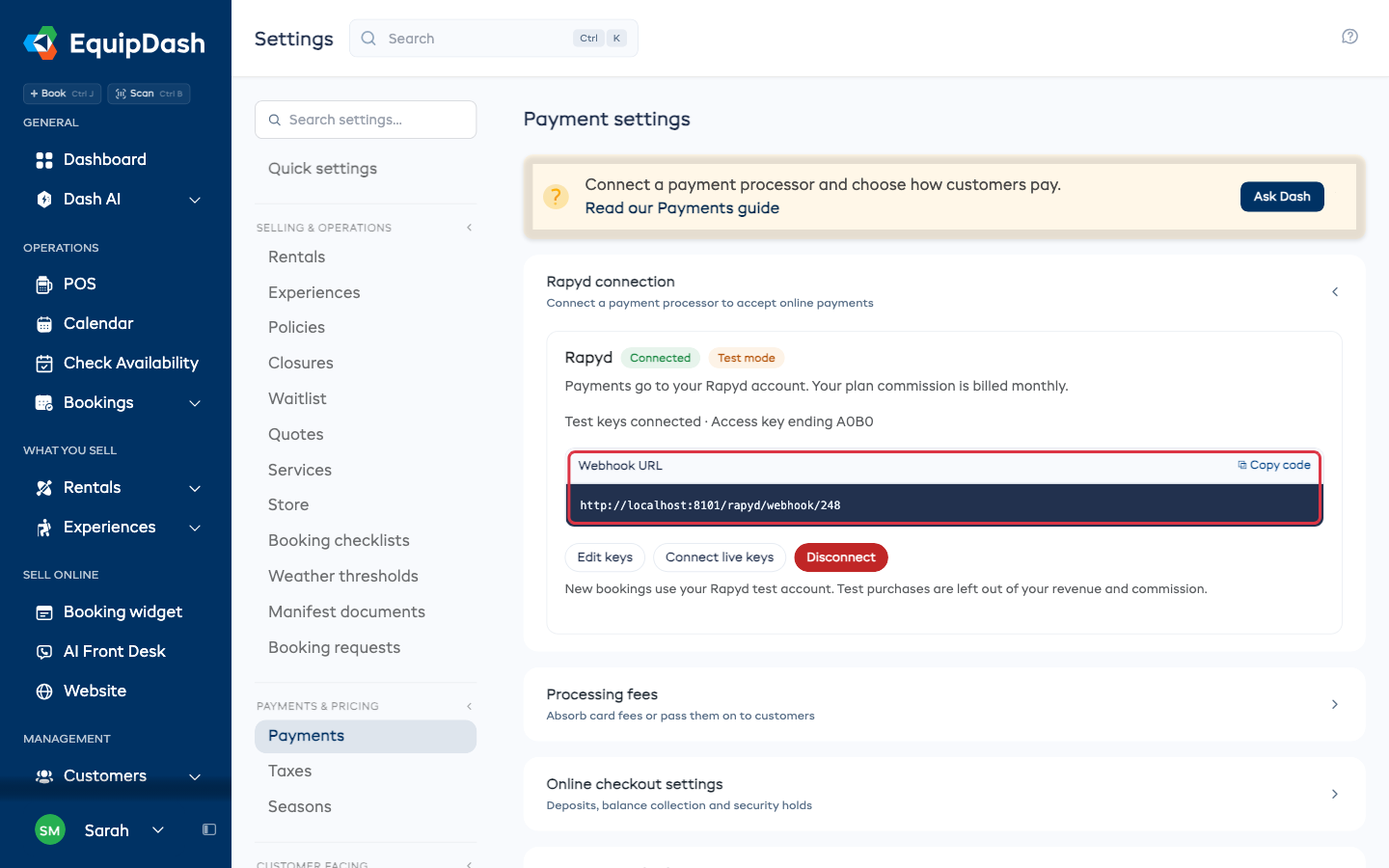Focus the Search settings input field
1389x868 pixels.
(366, 120)
